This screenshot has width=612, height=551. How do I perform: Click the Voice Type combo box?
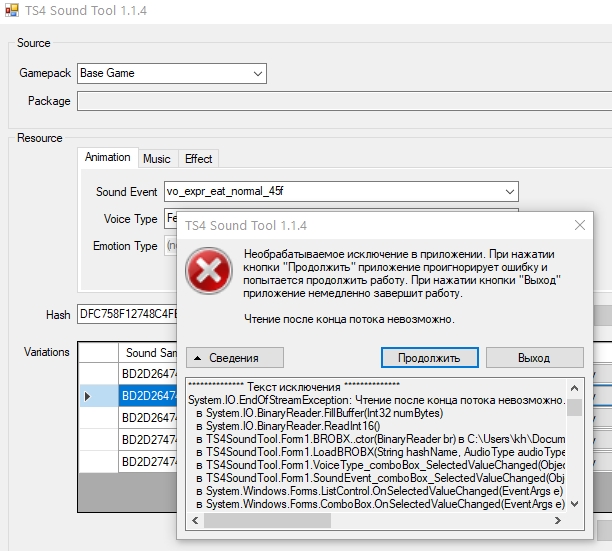171,219
